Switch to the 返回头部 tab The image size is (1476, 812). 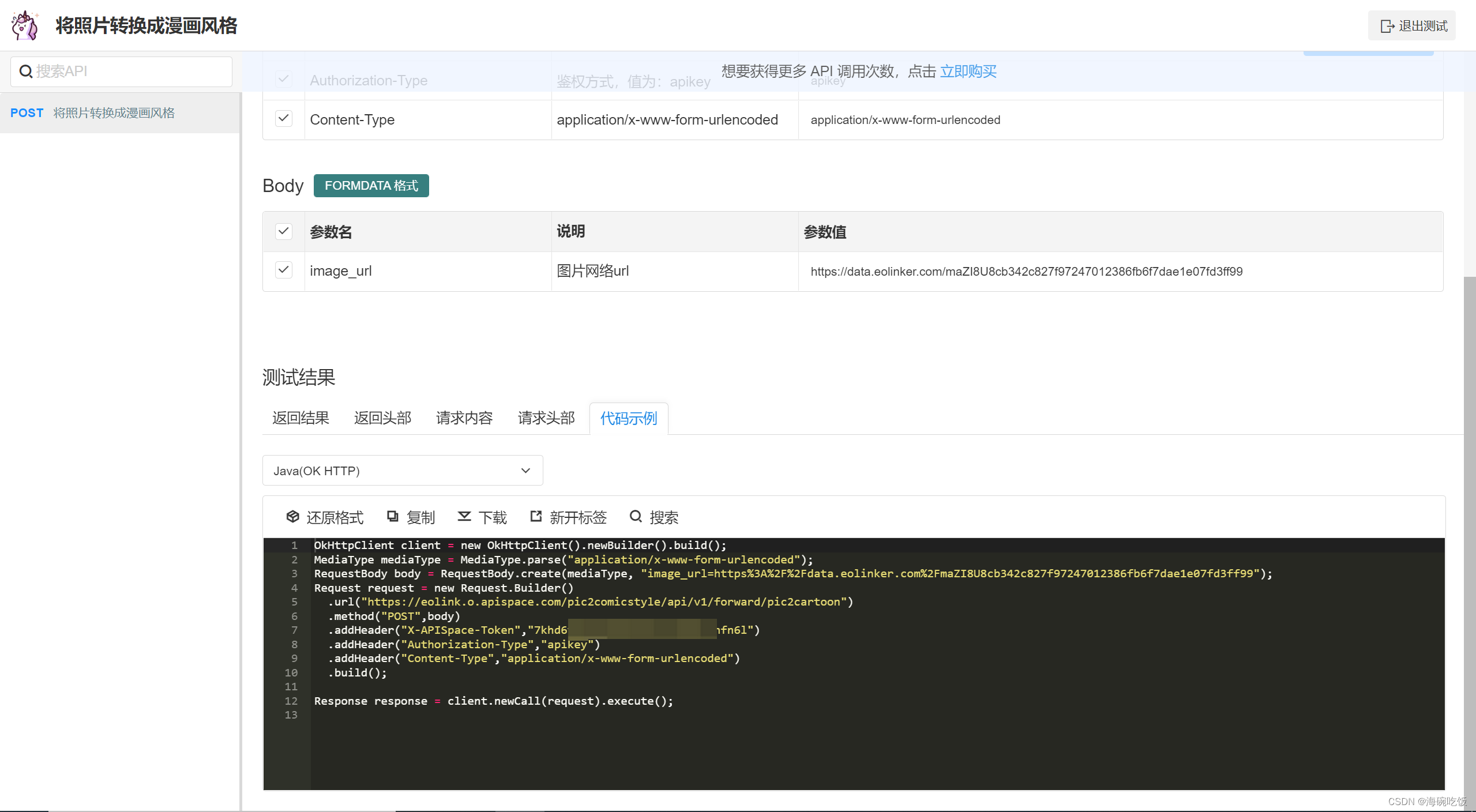click(382, 418)
